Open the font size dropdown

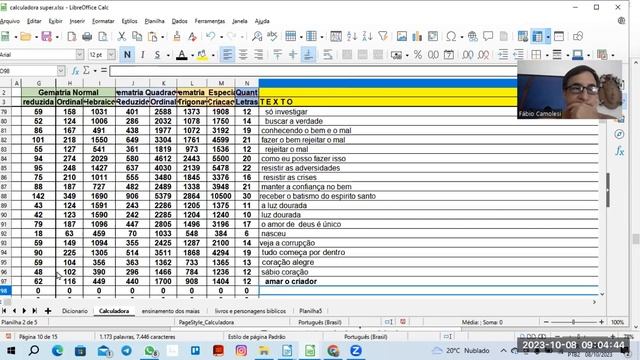[x=111, y=55]
